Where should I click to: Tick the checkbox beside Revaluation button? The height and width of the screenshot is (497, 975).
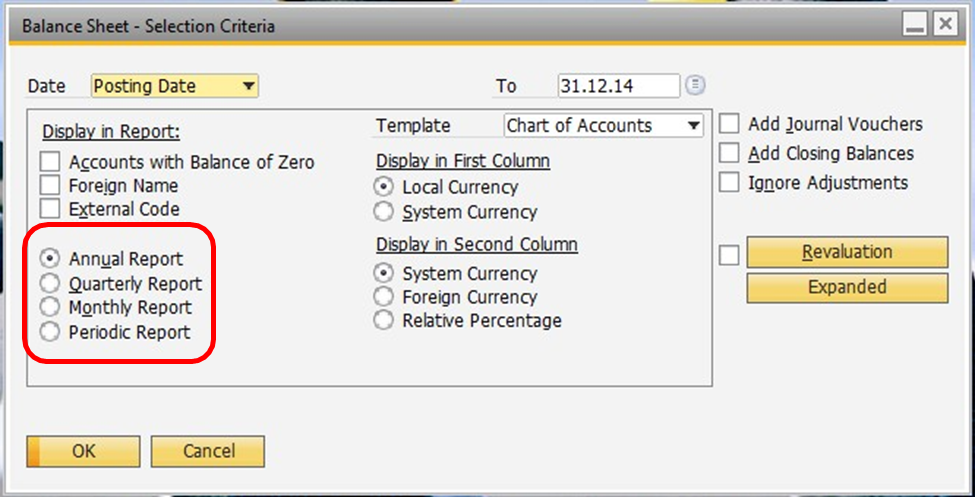pos(730,255)
